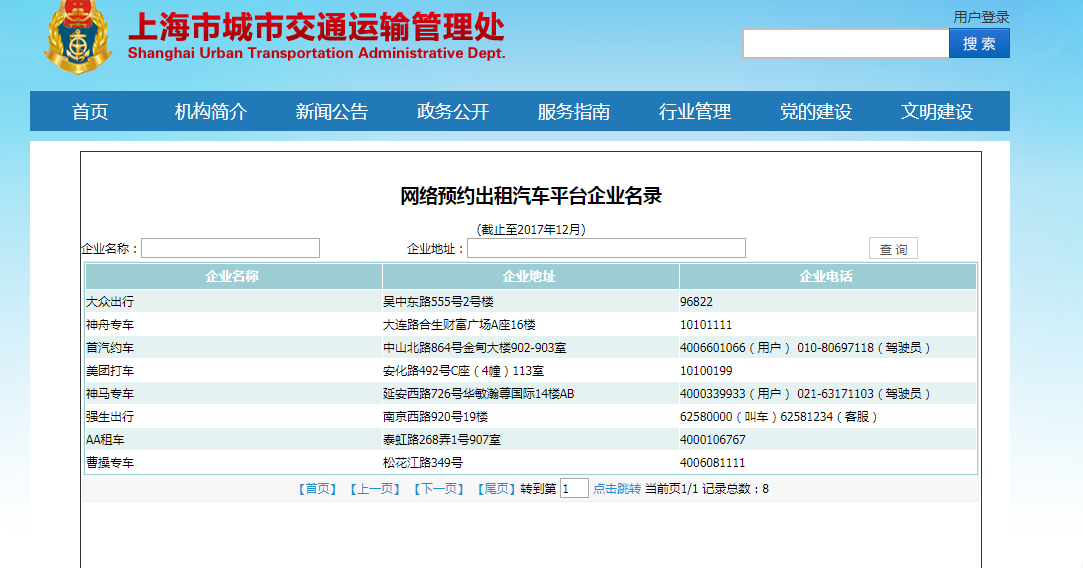Select 政务公开 in the navigation bar
Screen dimensions: 1083x568
click(452, 111)
